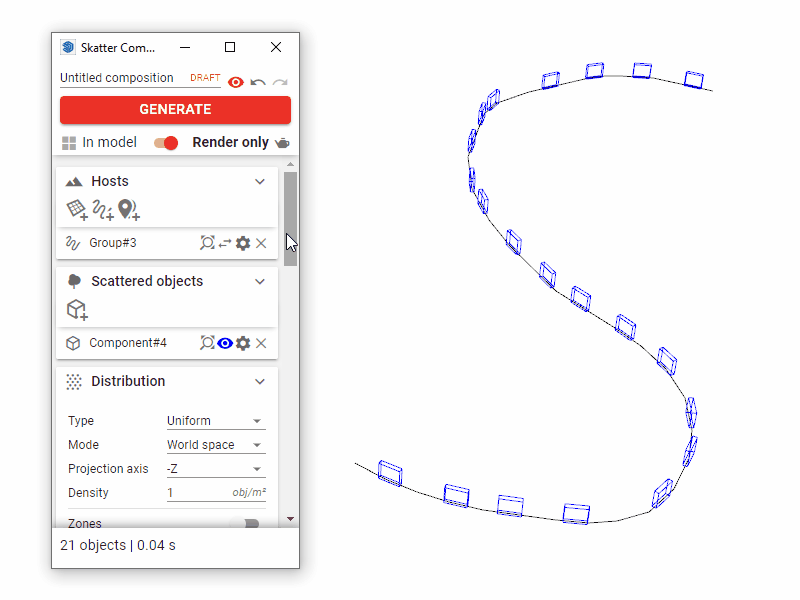
Task: Collapse the Hosts section
Action: pyautogui.click(x=260, y=181)
